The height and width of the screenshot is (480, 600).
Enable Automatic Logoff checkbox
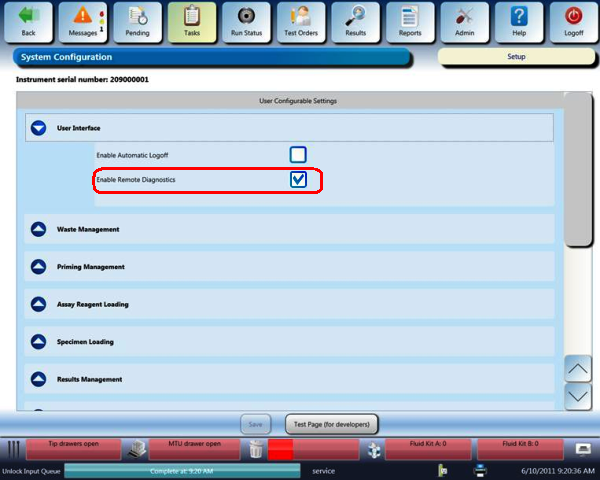(298, 155)
